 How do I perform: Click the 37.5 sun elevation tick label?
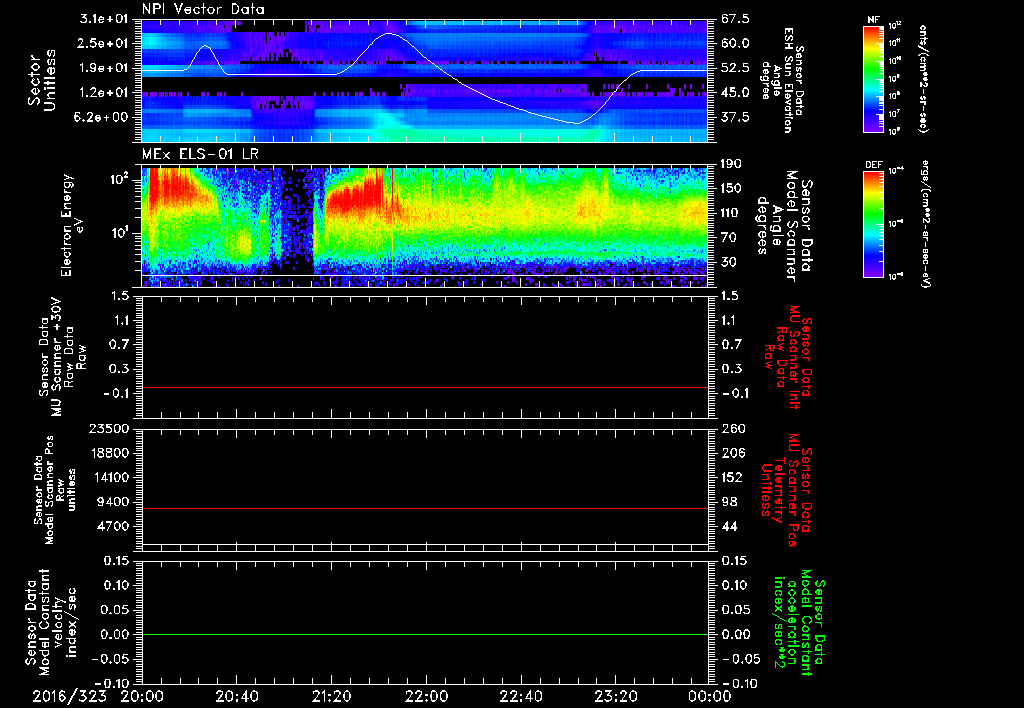click(735, 117)
